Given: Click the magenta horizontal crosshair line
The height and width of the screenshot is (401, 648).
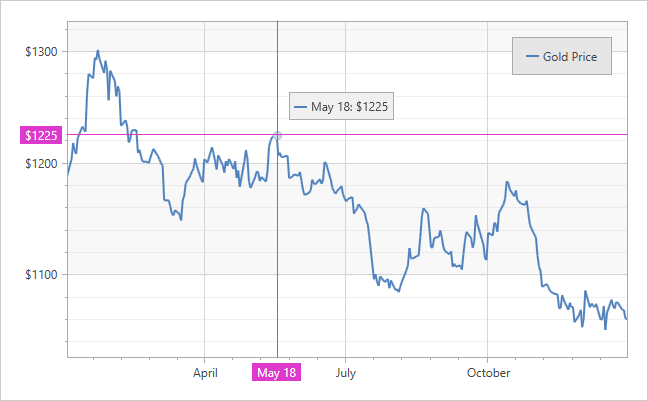Looking at the screenshot, I should [x=450, y=134].
